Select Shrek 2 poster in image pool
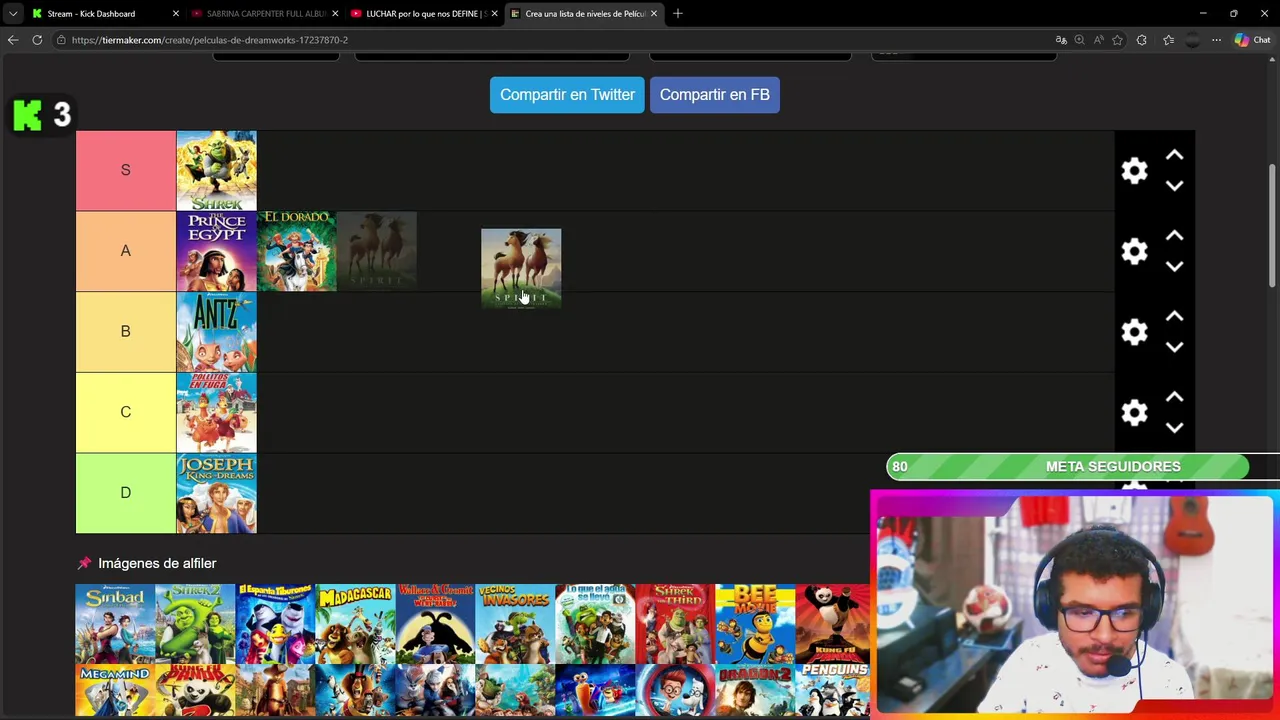This screenshot has width=1280, height=720. [195, 624]
